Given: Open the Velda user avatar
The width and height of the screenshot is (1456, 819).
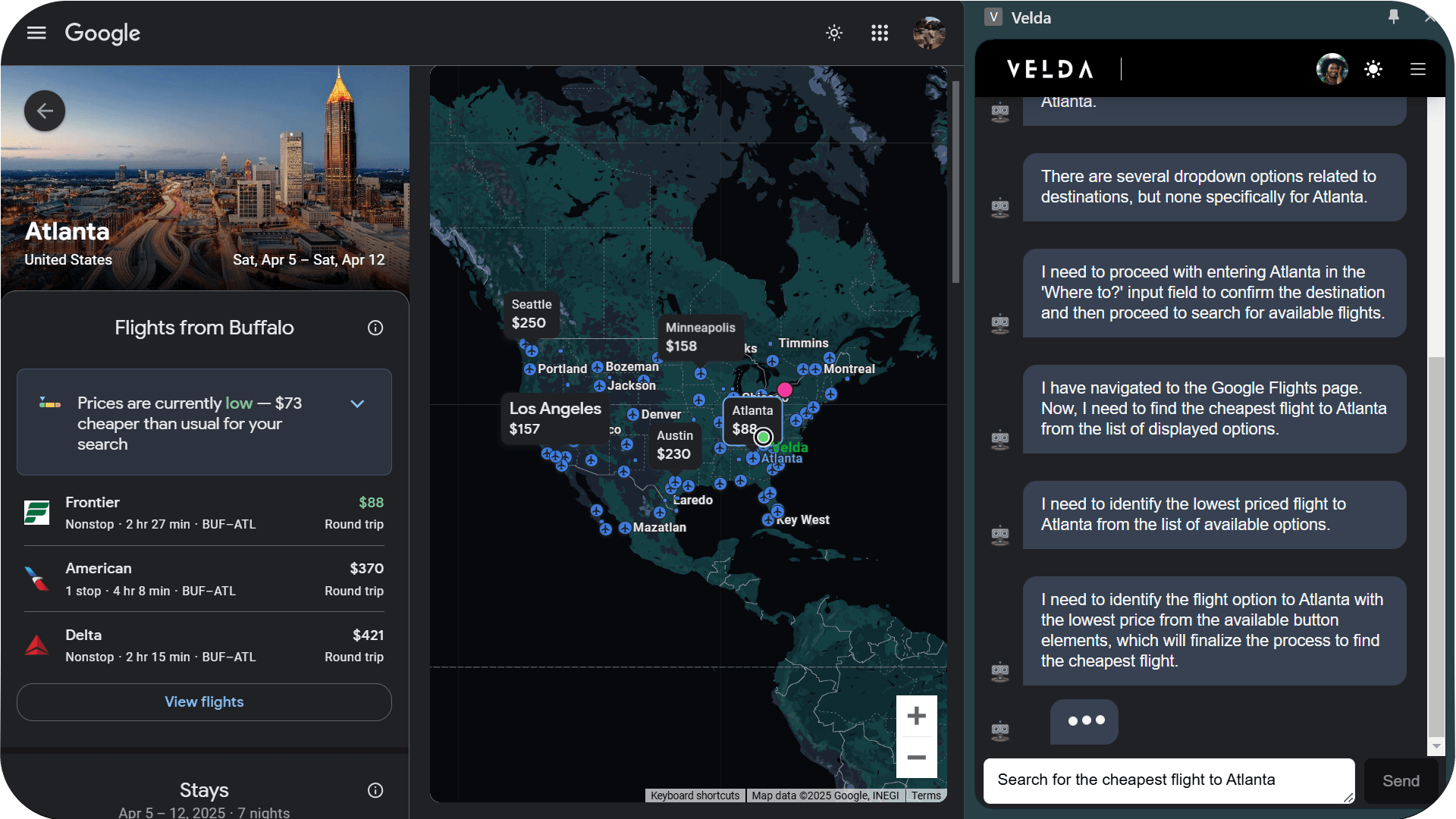Looking at the screenshot, I should [1332, 69].
